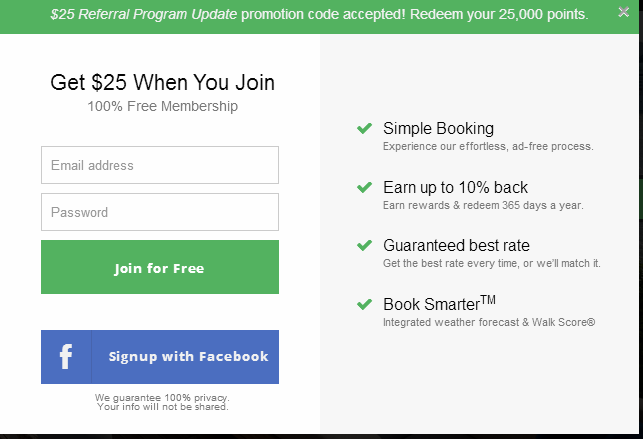Click the Facebook "f" logo icon
This screenshot has width=643, height=439.
[66, 357]
